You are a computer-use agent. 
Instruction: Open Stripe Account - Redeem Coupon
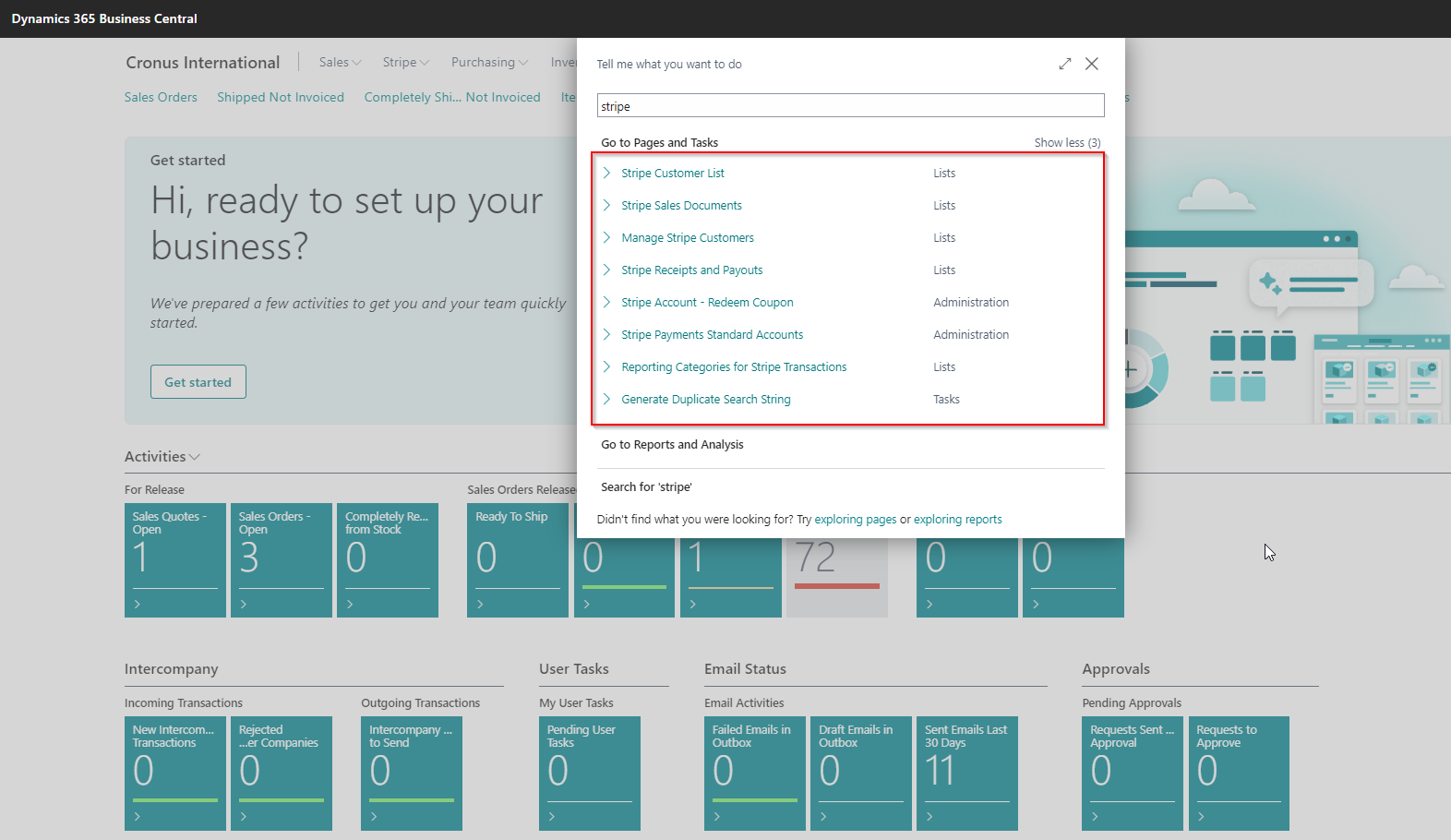pyautogui.click(x=707, y=302)
